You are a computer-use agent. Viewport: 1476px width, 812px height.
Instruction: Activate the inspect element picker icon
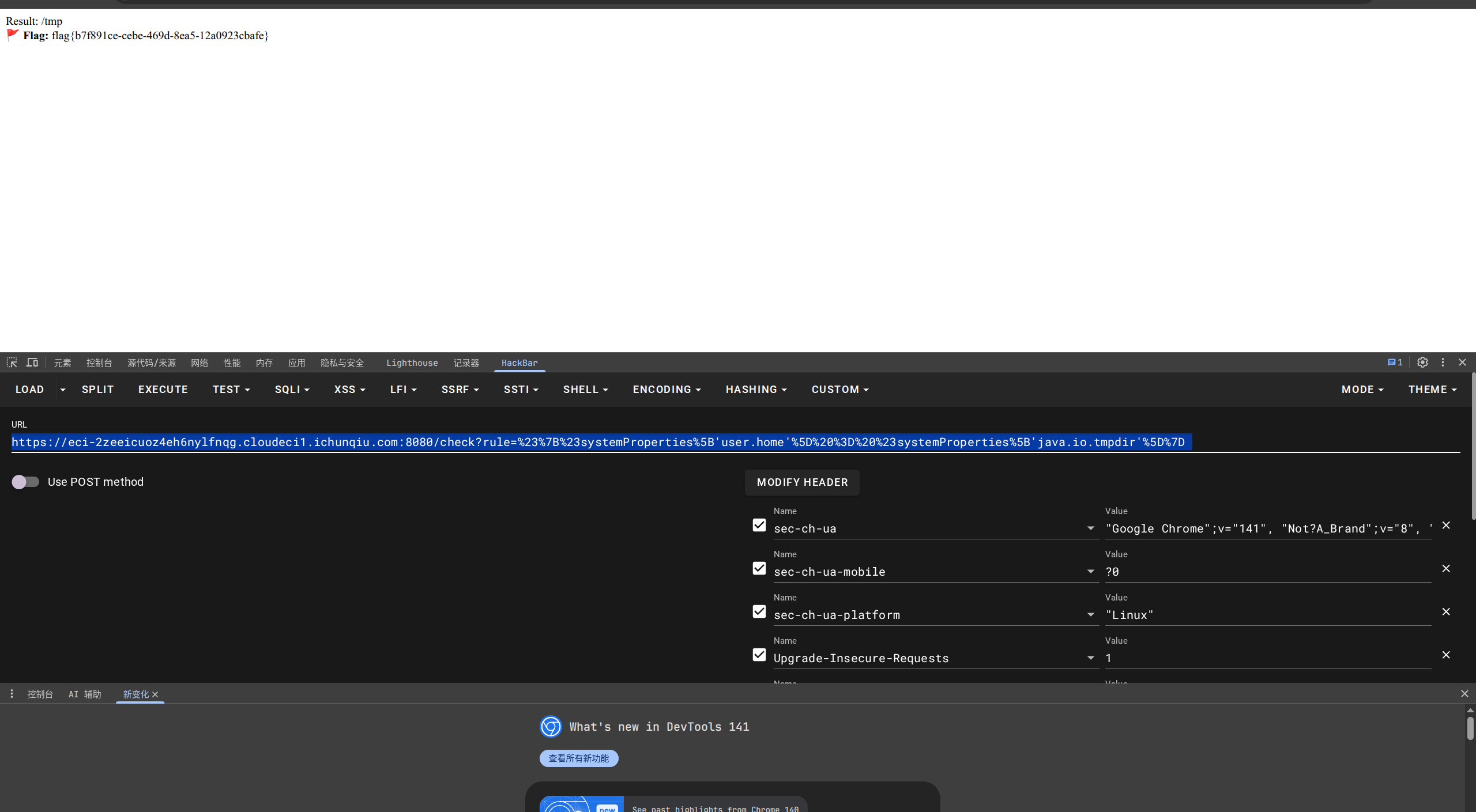click(12, 362)
